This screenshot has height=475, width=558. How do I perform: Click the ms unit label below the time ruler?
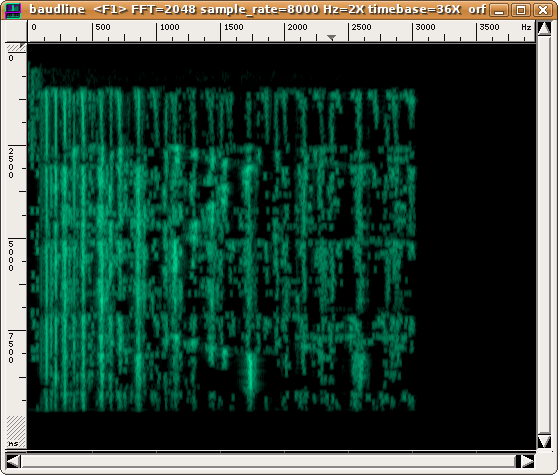pos(13,443)
